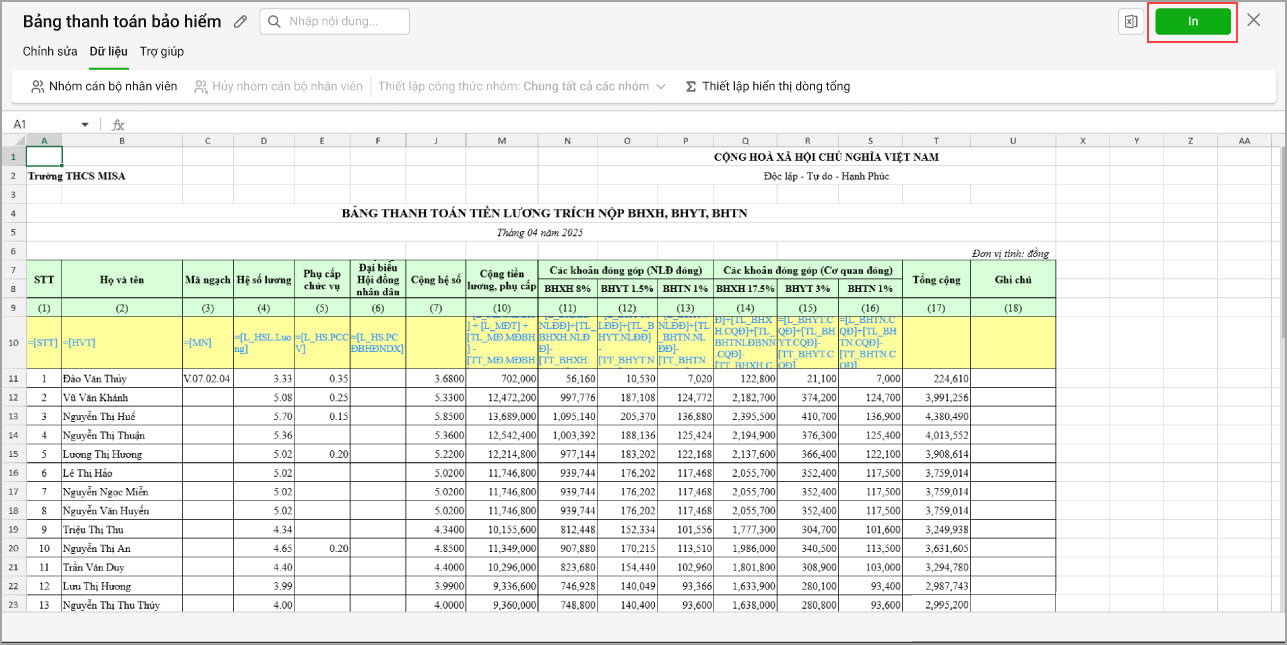The width and height of the screenshot is (1287, 645).
Task: Open the Chỉnh sửa tab
Action: pos(50,51)
